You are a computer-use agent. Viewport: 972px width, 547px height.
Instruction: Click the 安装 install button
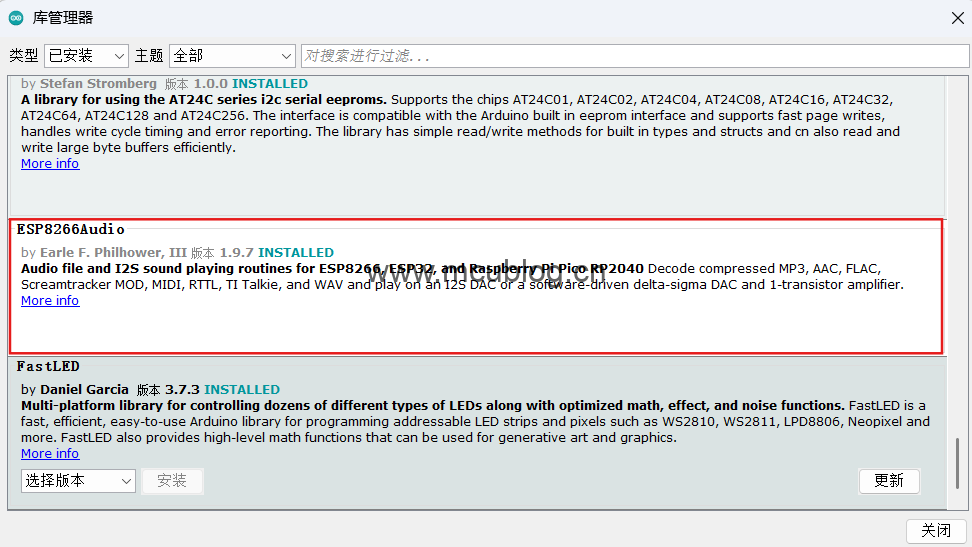[172, 481]
